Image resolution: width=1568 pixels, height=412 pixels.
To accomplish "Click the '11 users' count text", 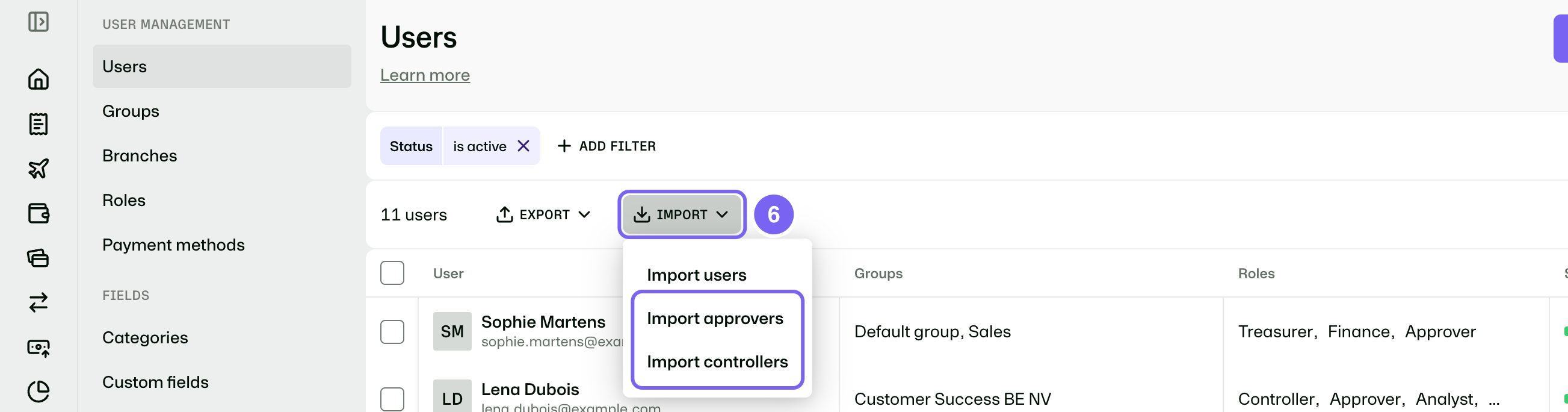I will tap(413, 214).
